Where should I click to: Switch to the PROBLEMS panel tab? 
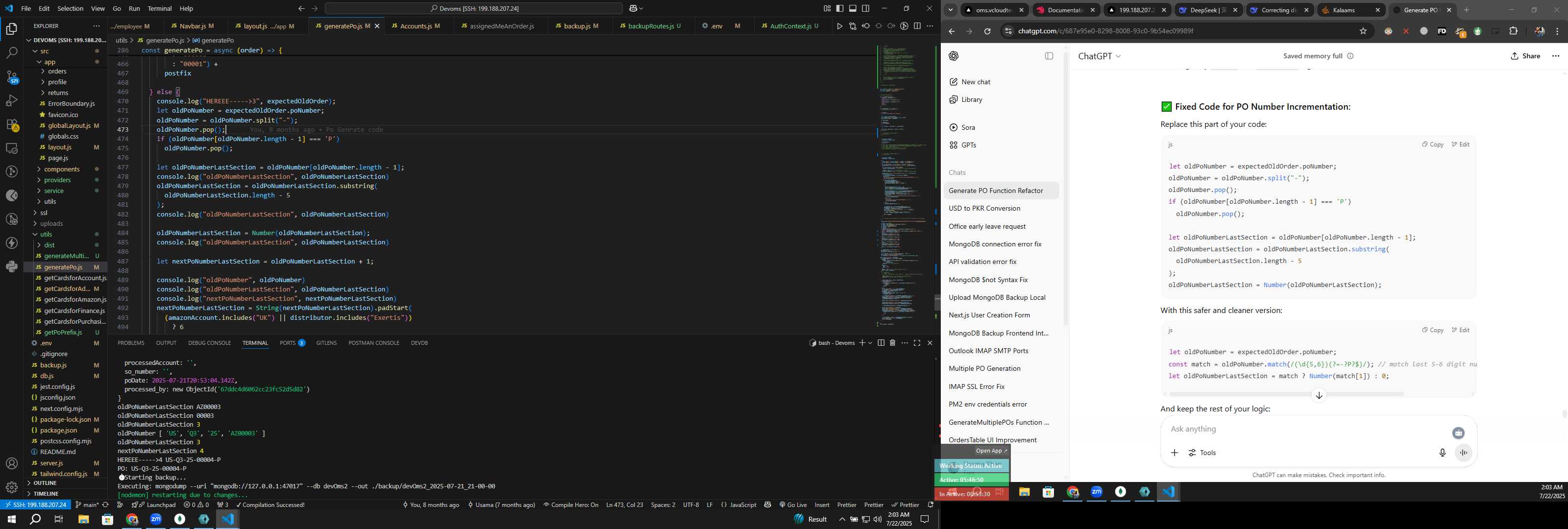coord(131,343)
